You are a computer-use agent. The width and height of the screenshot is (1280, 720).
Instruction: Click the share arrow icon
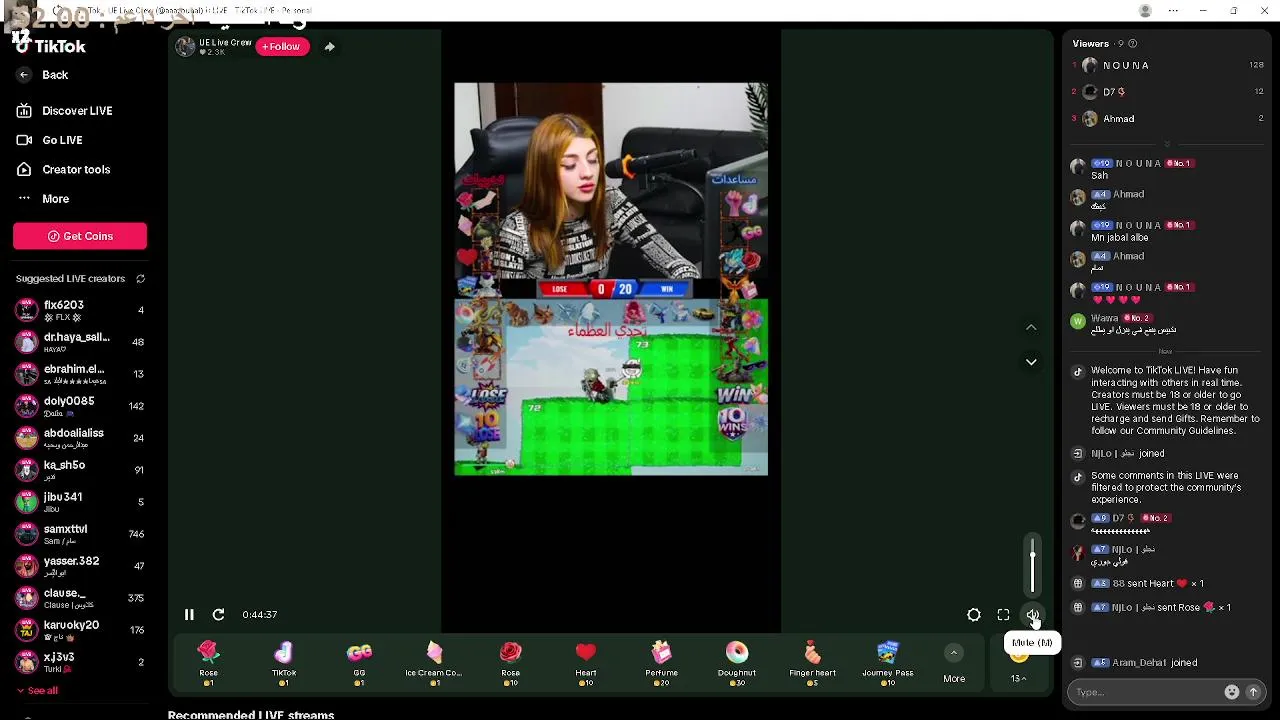pos(329,46)
